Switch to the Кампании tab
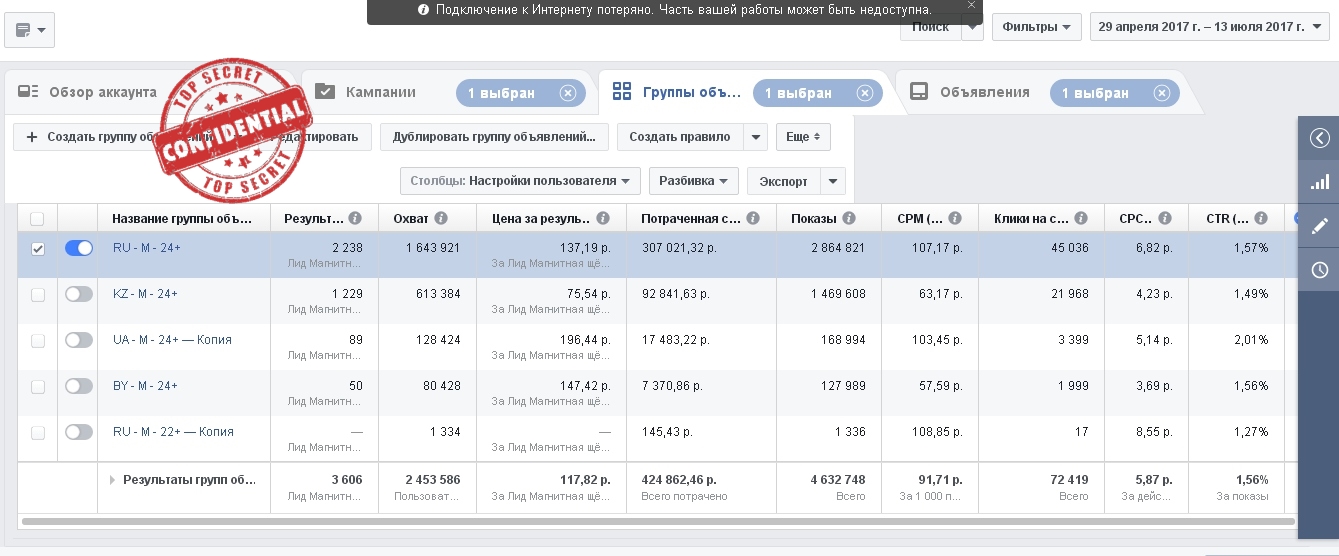The width and height of the screenshot is (1339, 556). [x=380, y=93]
